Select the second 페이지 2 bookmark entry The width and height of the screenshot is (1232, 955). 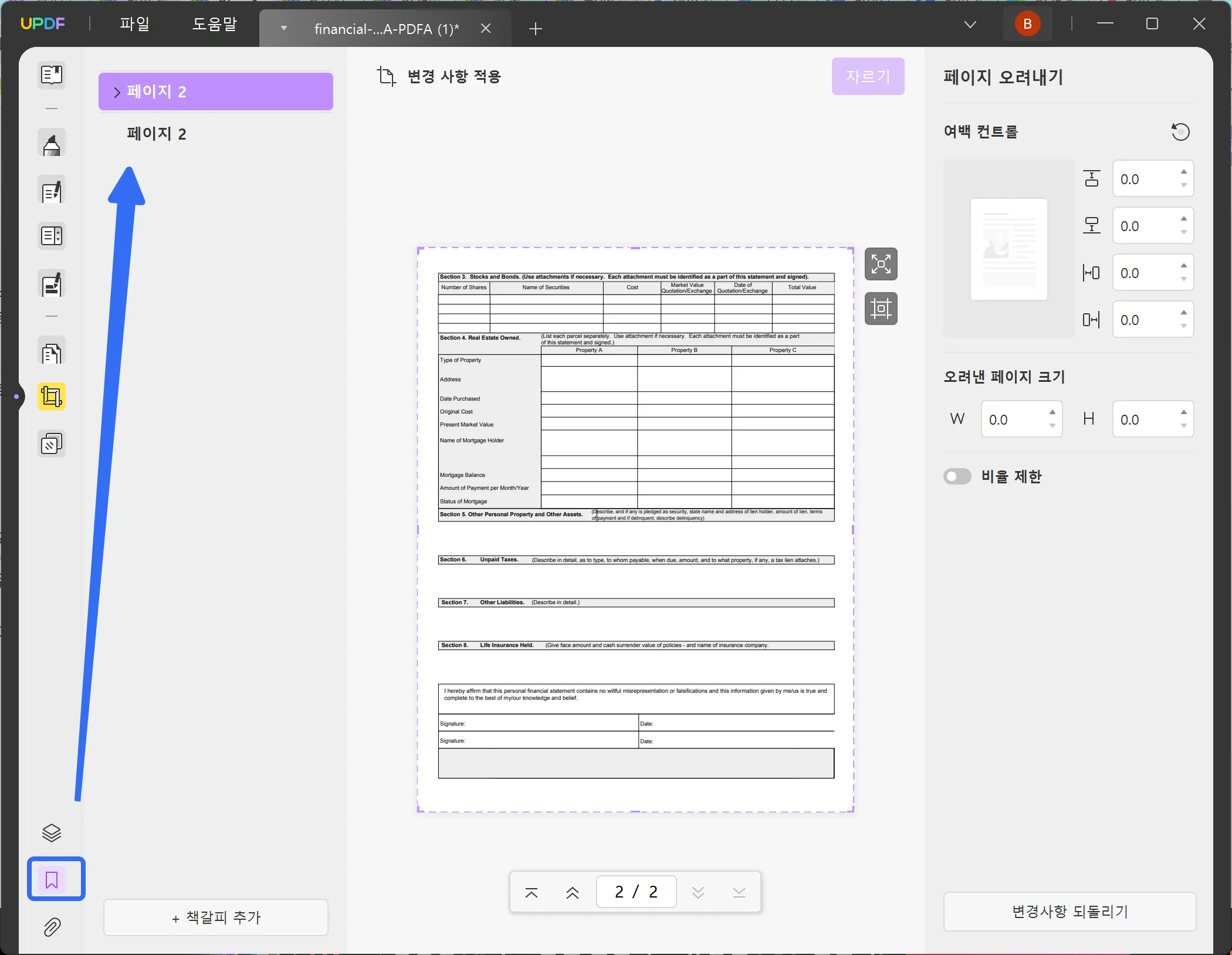(157, 134)
